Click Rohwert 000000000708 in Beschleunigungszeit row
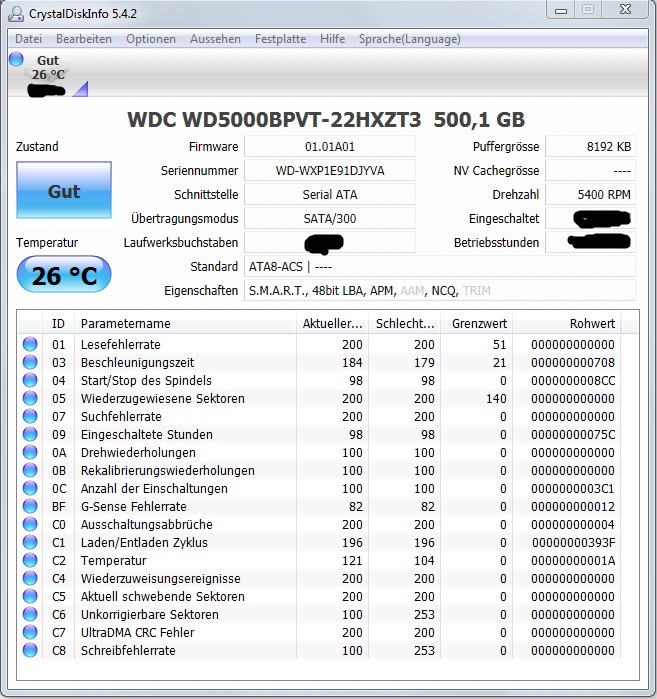The height and width of the screenshot is (699, 657). click(x=573, y=362)
